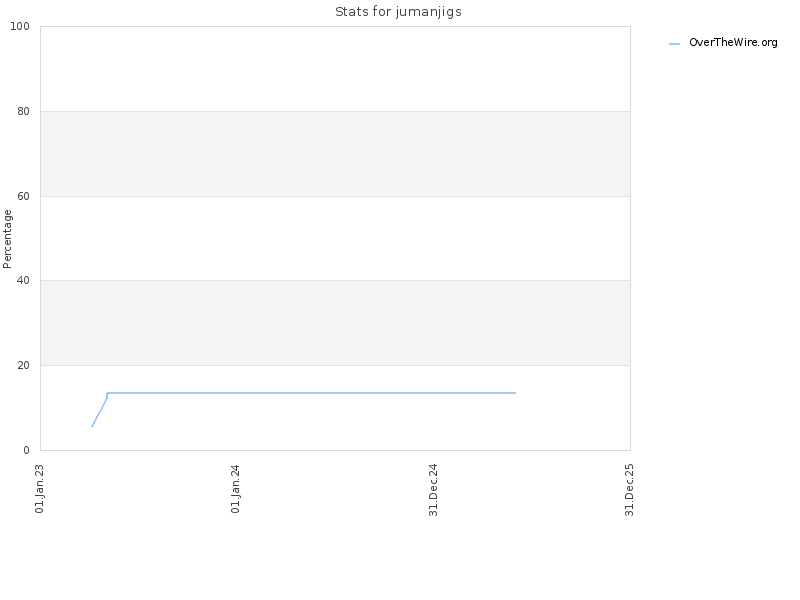
Task: Click the start of the blue data line
Action: (92, 426)
